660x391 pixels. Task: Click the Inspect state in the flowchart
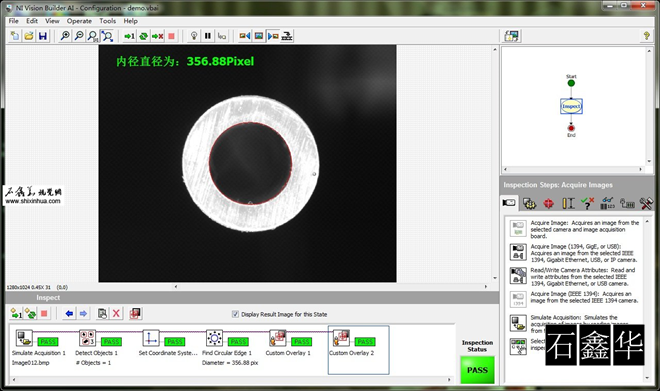pos(571,106)
